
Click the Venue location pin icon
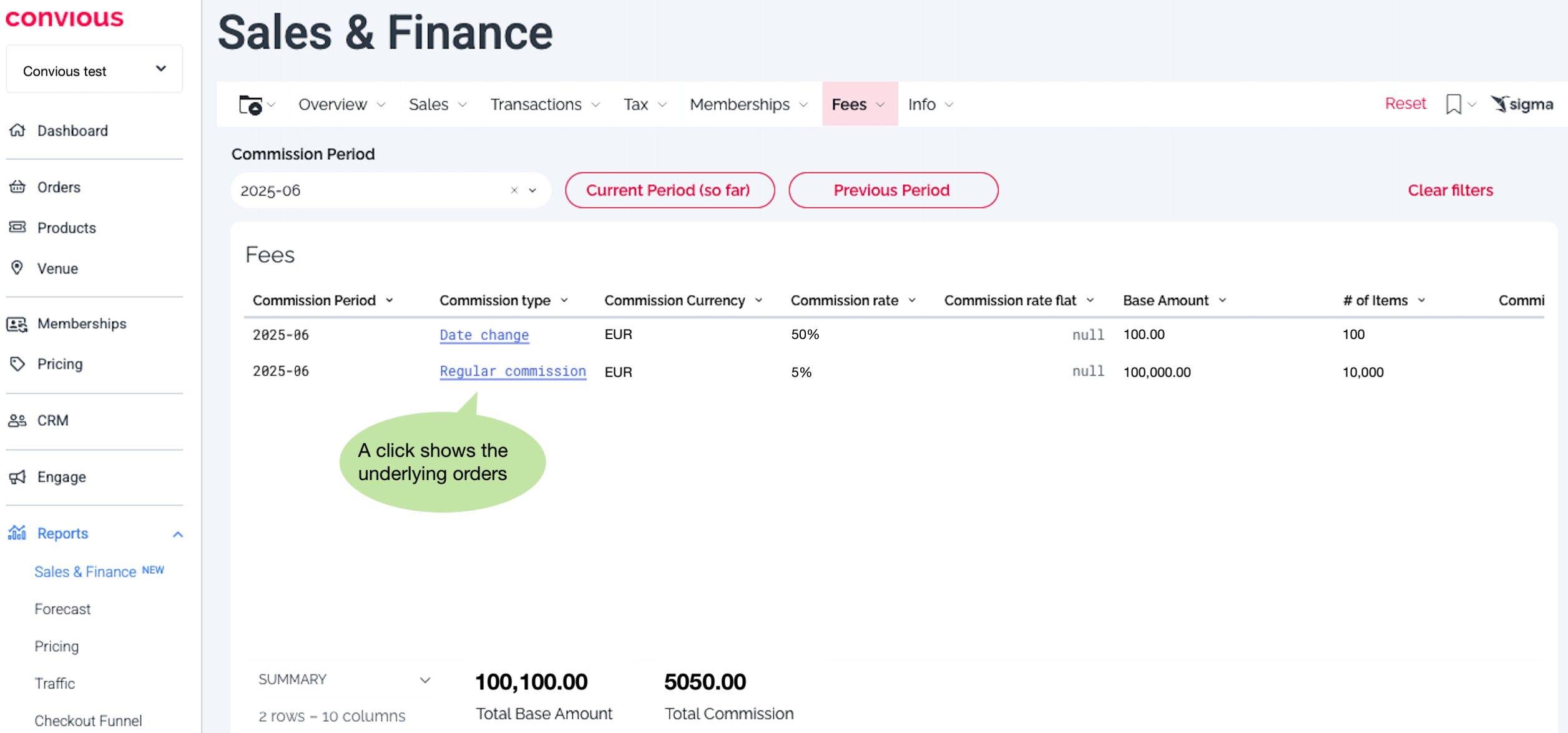coord(17,268)
